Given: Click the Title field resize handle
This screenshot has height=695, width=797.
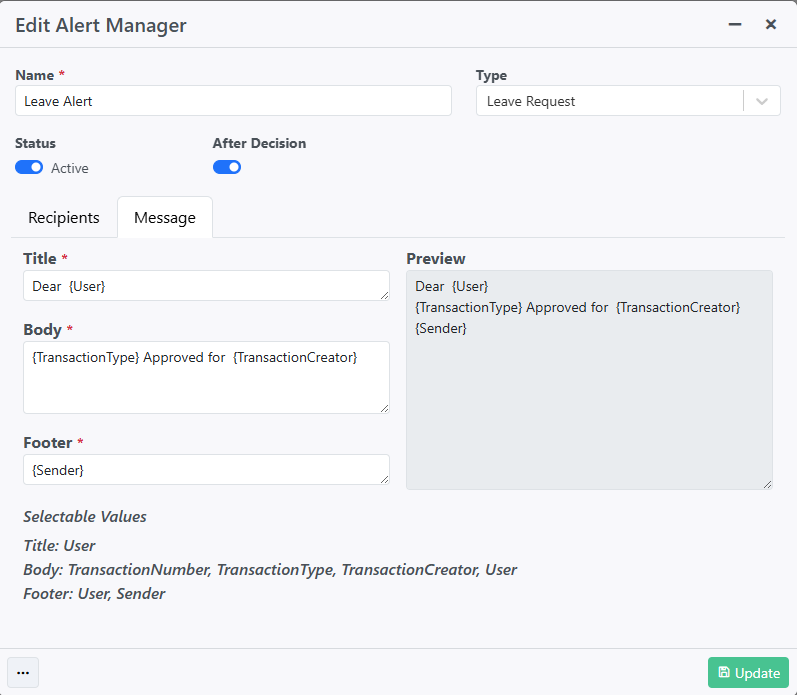Looking at the screenshot, I should pyautogui.click(x=385, y=295).
